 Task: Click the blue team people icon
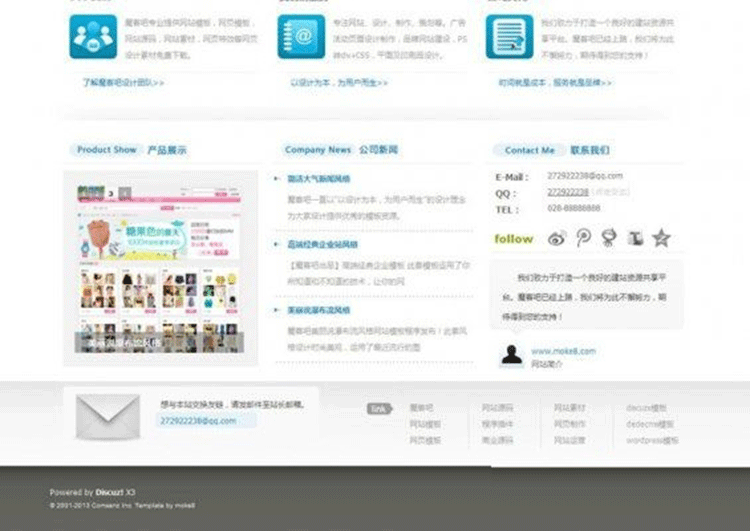pyautogui.click(x=93, y=37)
